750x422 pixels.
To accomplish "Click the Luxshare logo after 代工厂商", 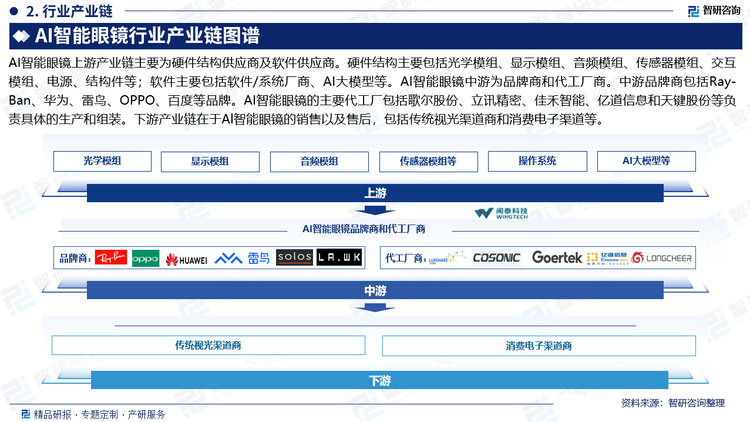I will click(446, 258).
